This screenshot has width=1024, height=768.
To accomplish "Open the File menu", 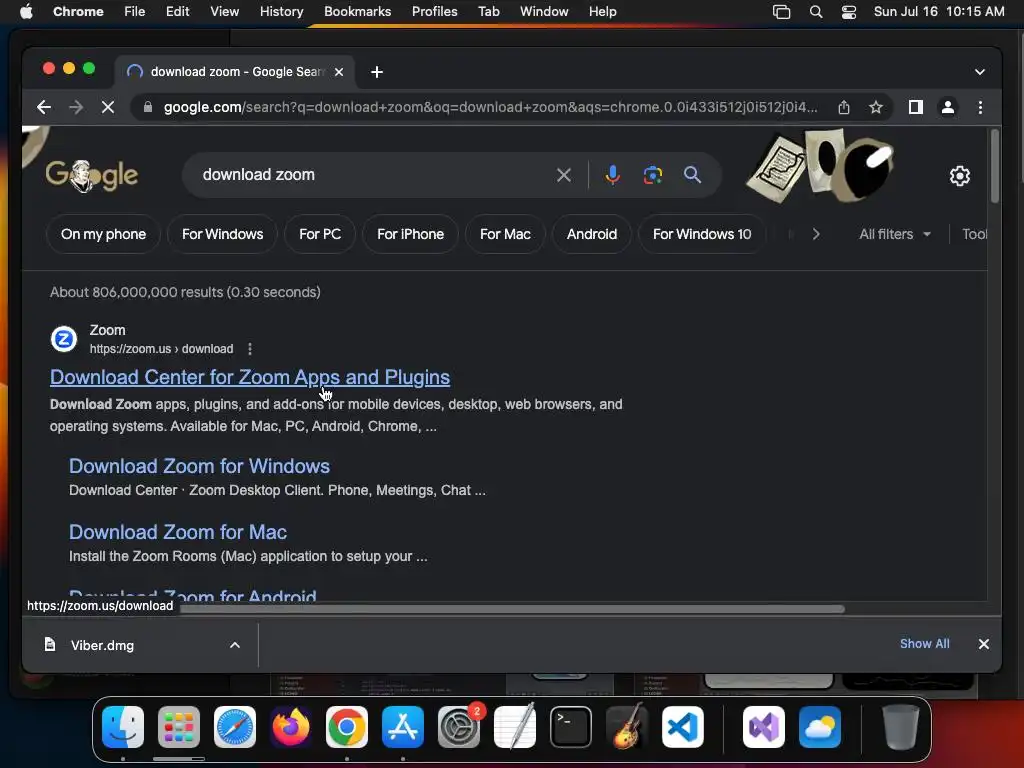I will (x=135, y=12).
